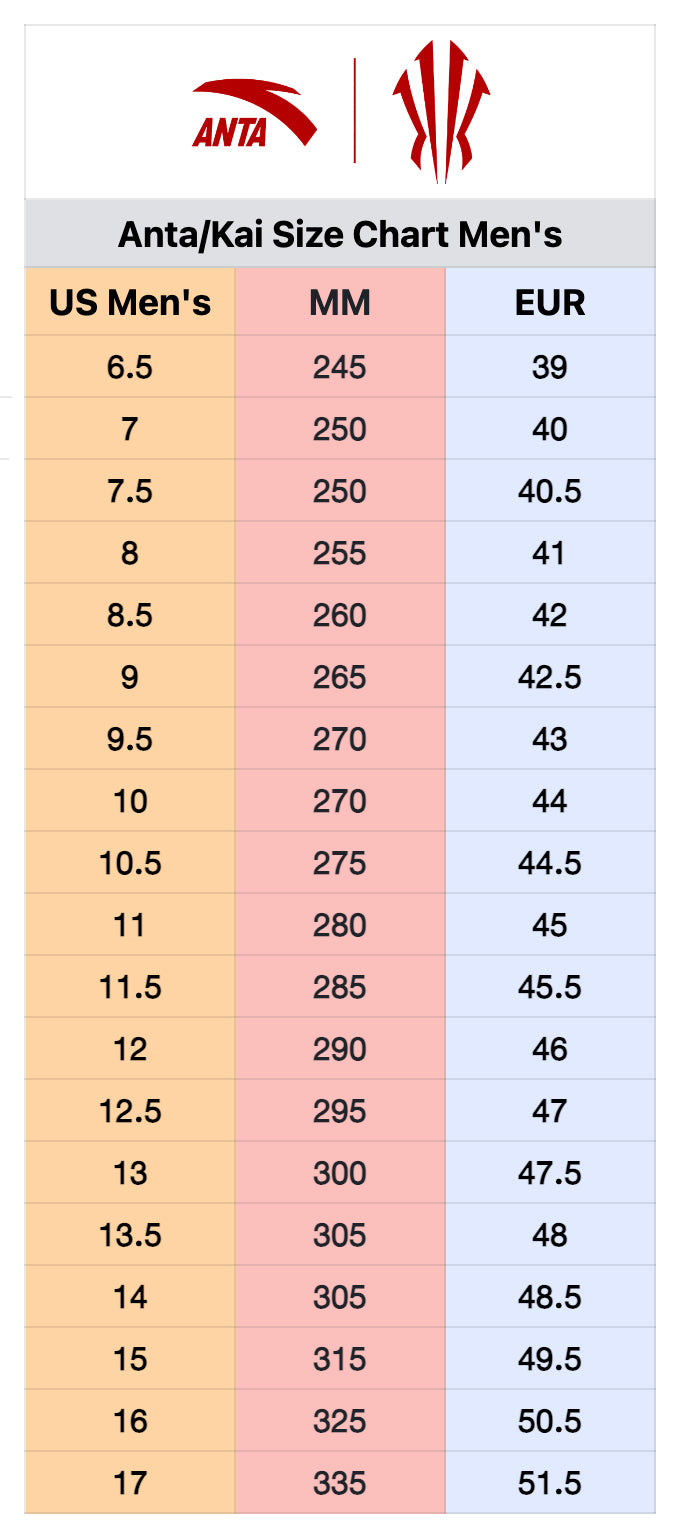Image resolution: width=682 pixels, height=1538 pixels.
Task: Click the US Men's size 12.5 cell
Action: [x=130, y=1111]
